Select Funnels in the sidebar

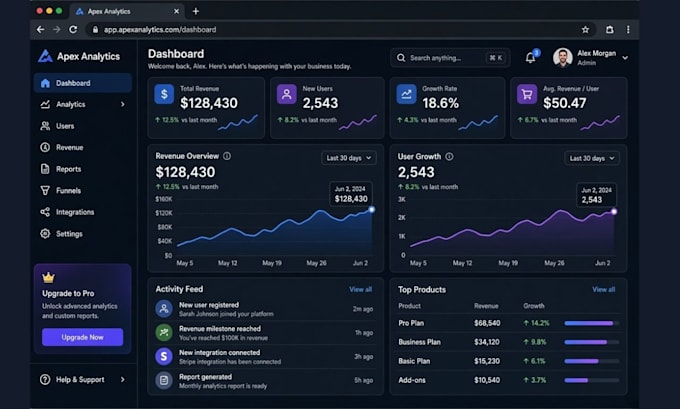pyautogui.click(x=82, y=190)
